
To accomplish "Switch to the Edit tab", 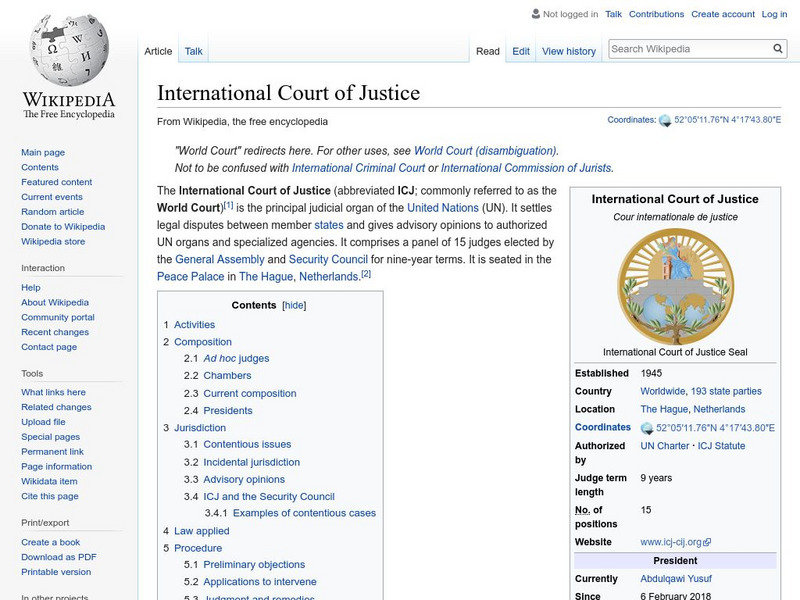I will (x=520, y=50).
